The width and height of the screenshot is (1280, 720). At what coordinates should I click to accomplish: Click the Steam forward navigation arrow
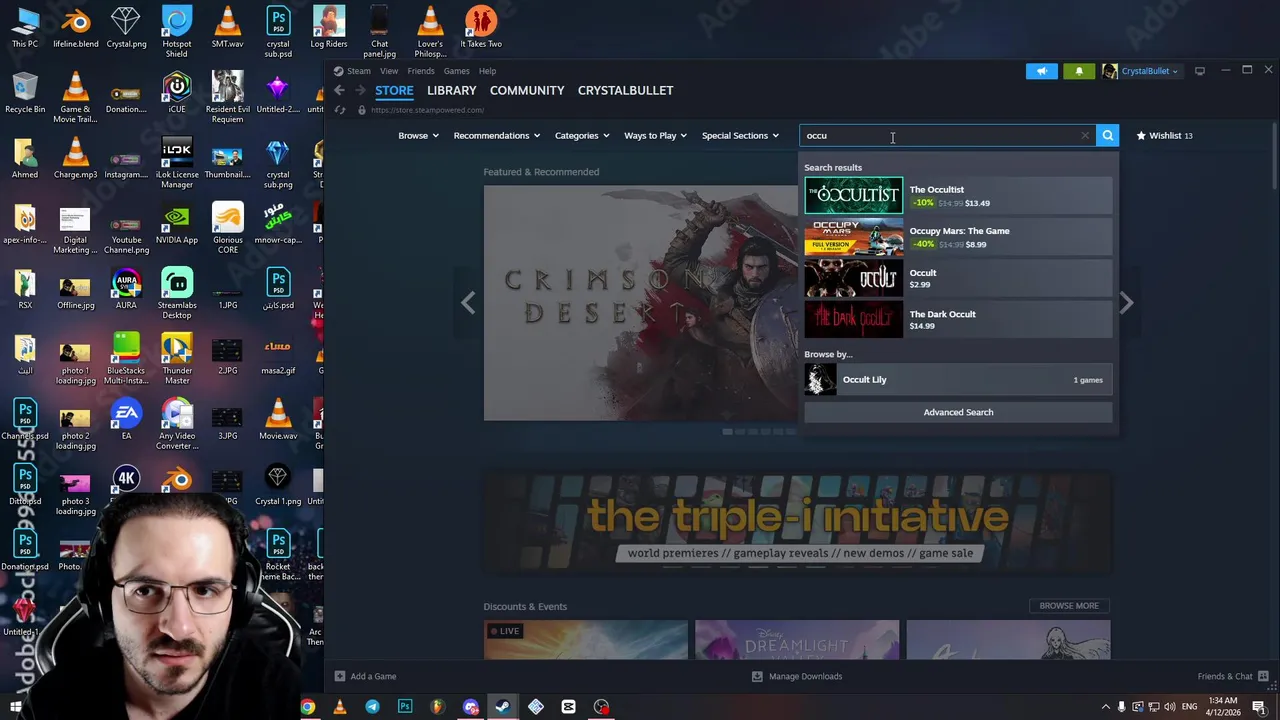[361, 90]
